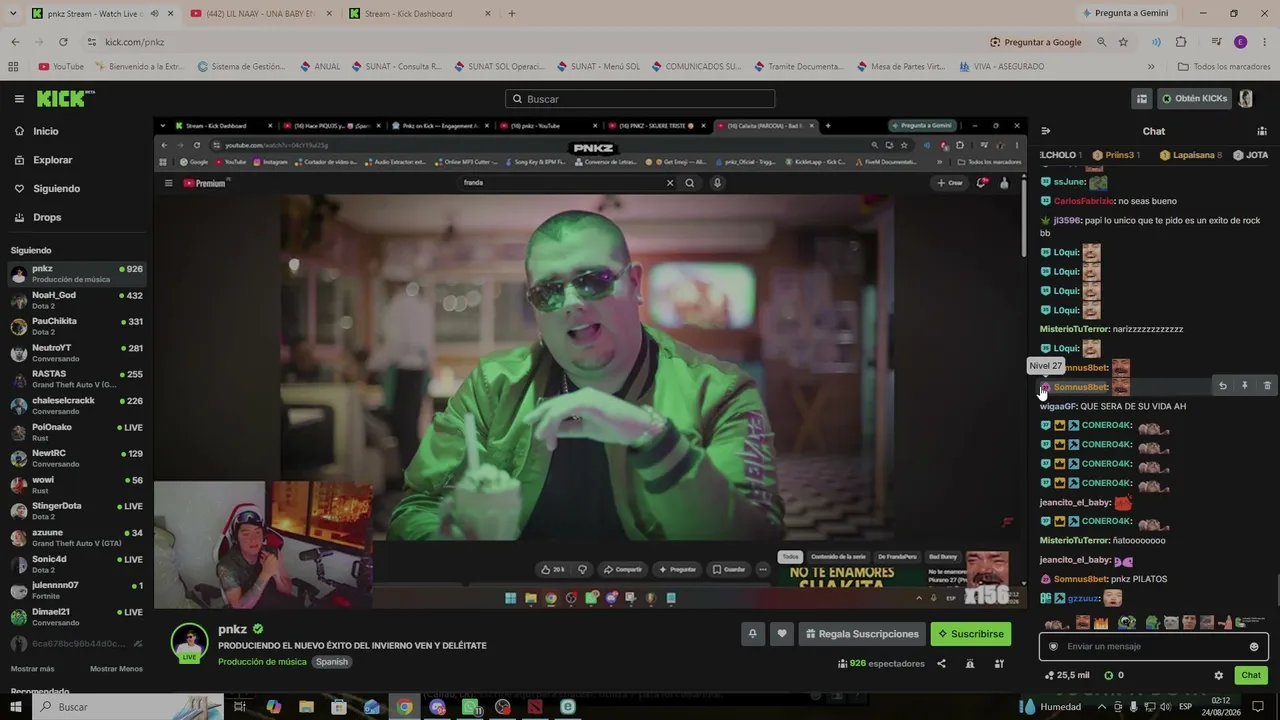Image resolution: width=1280 pixels, height=720 pixels.
Task: Open Windows Start menu
Action: (15, 707)
